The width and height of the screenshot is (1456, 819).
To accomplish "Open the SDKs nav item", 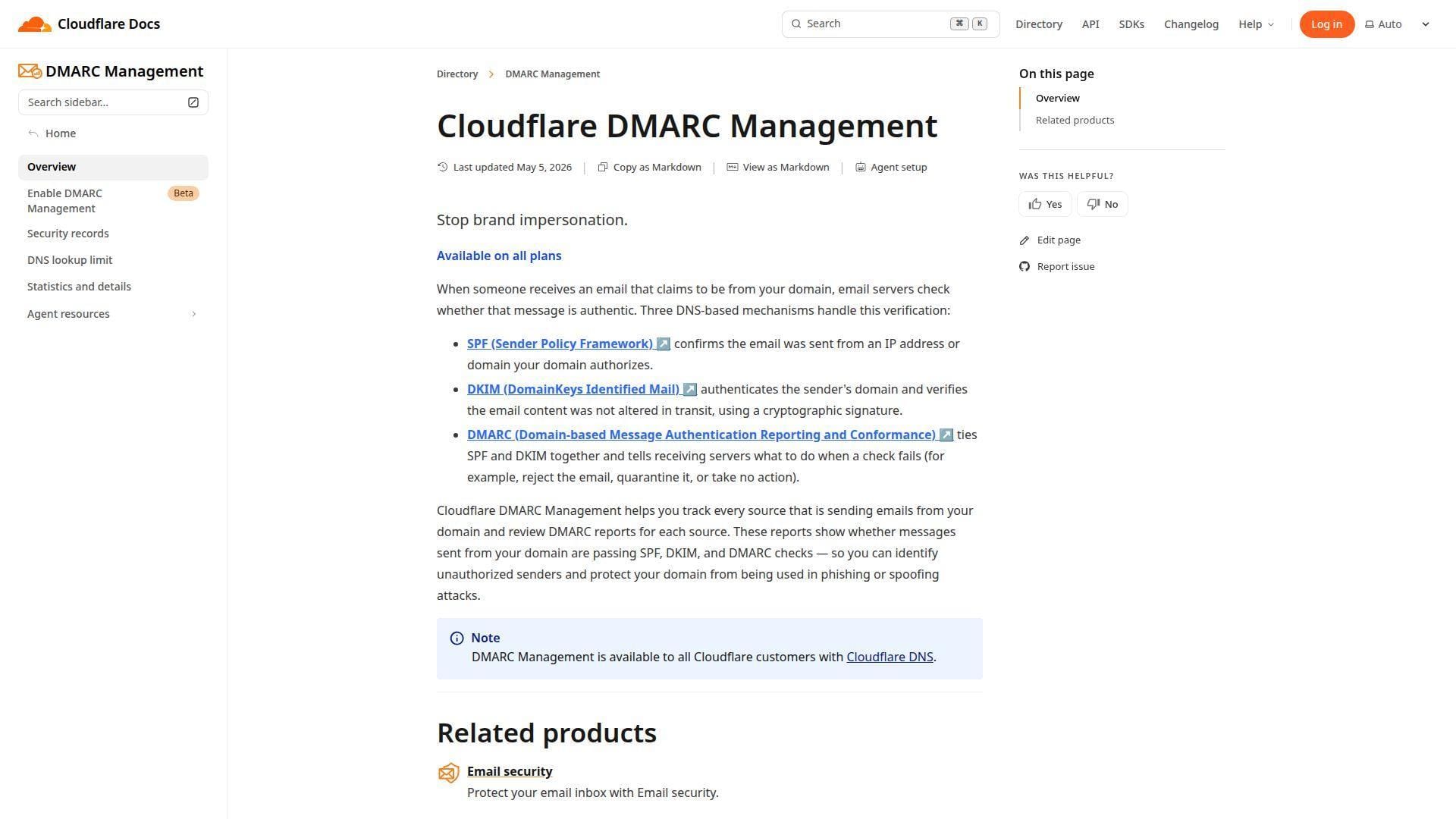I will click(x=1131, y=24).
